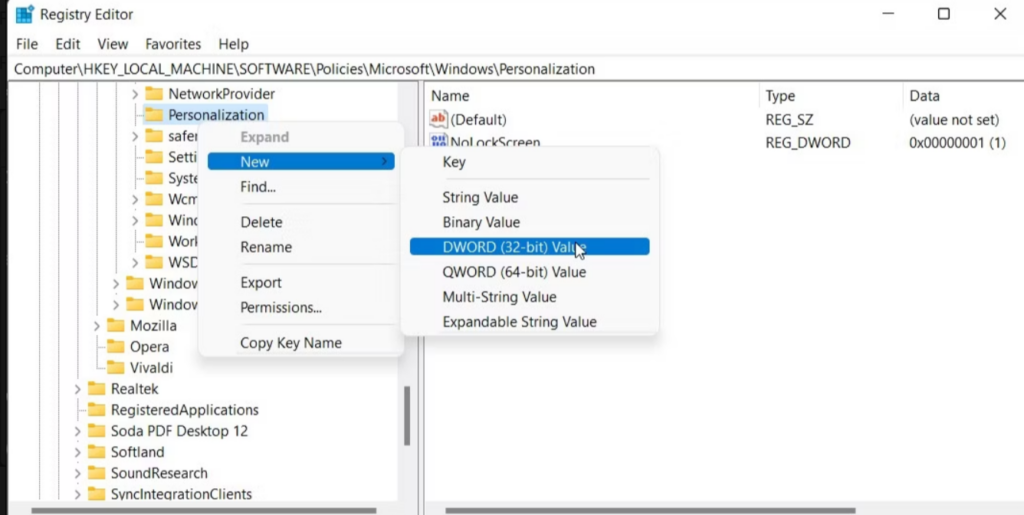Click the Realtek folder icon
1024x515 pixels.
pos(96,389)
